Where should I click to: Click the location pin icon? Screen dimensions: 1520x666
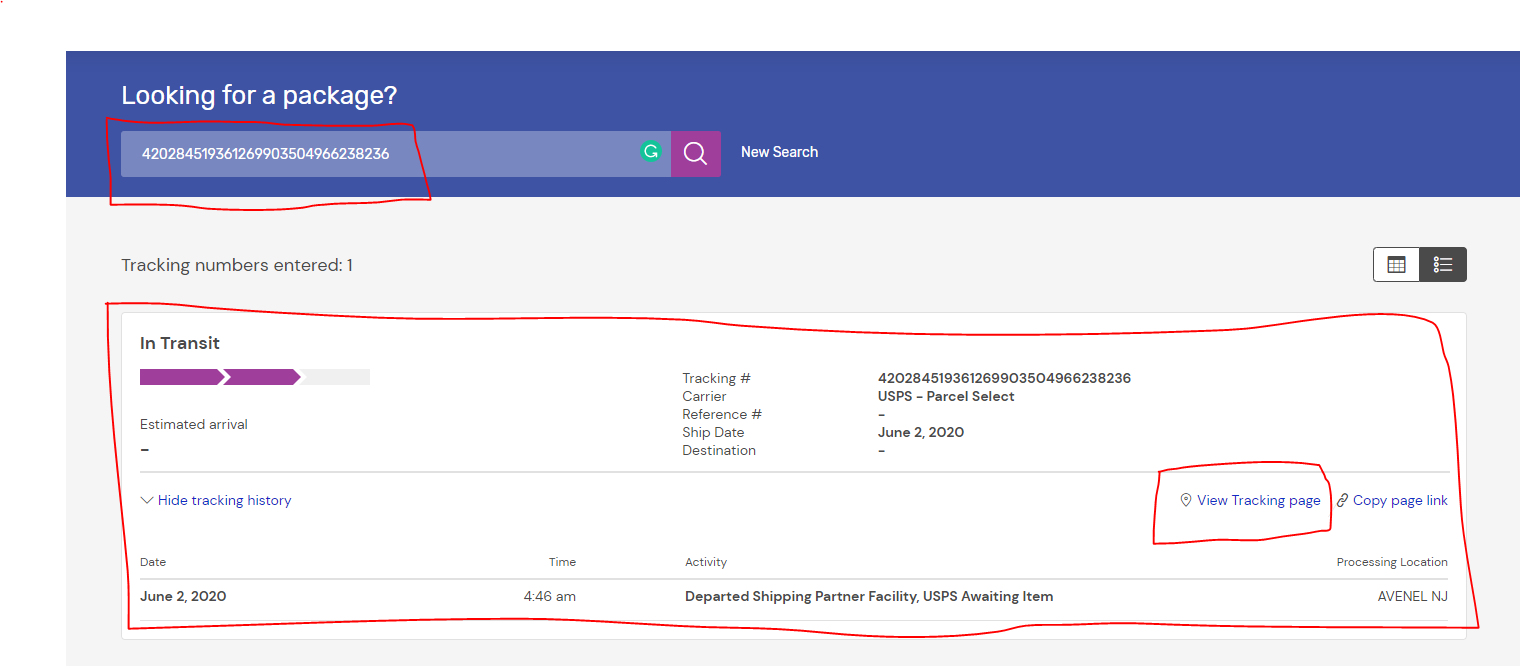click(x=1186, y=500)
